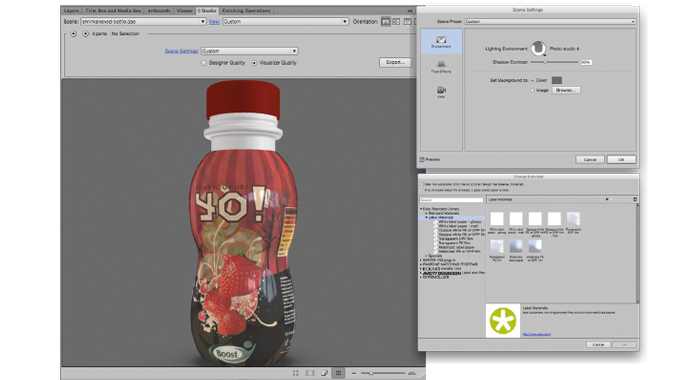Select 'White label paper - glossy' tree row
The height and width of the screenshot is (380, 680).
click(x=460, y=222)
